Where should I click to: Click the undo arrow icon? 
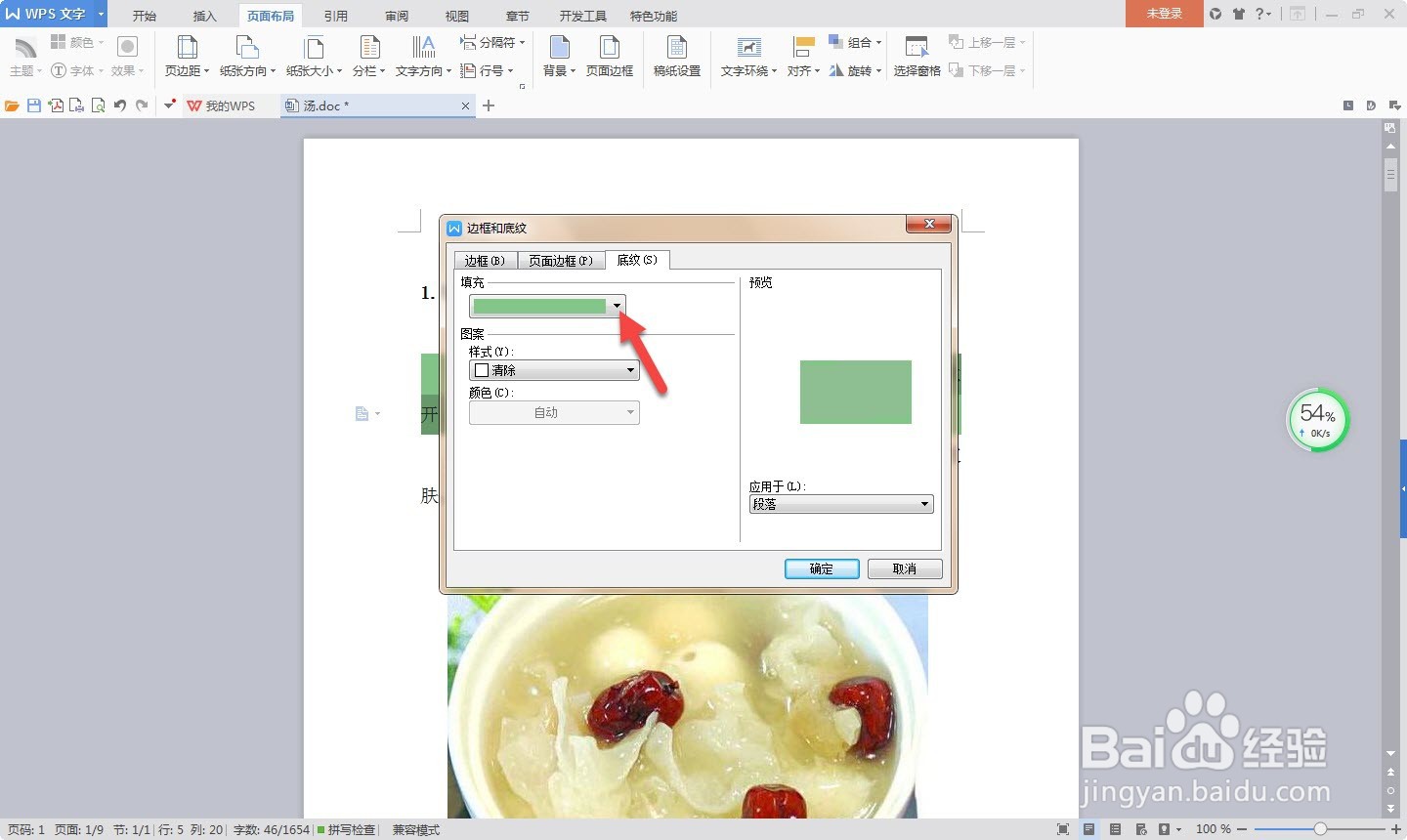[119, 105]
